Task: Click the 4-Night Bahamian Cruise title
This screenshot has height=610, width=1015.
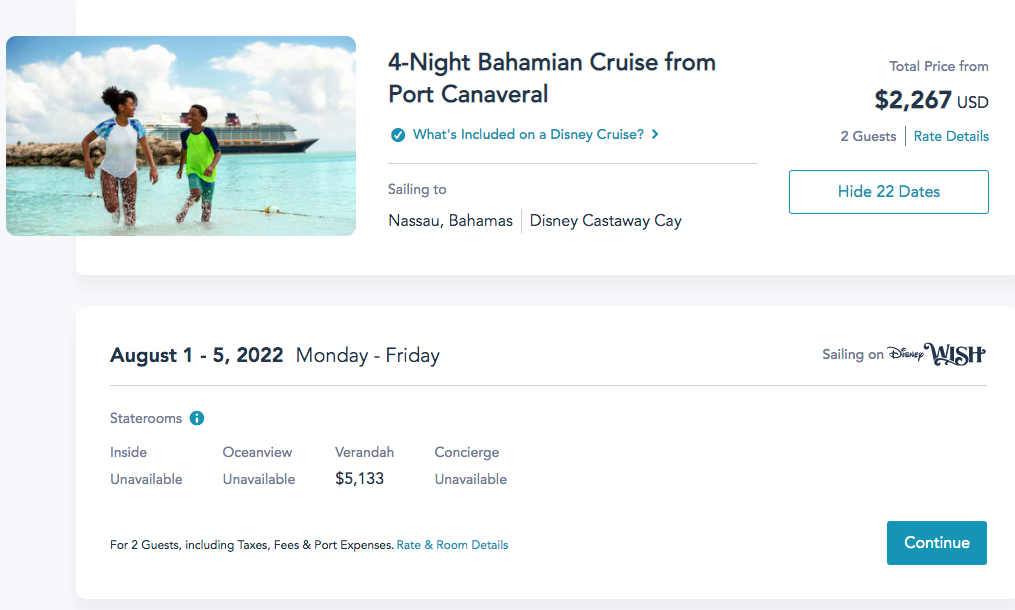Action: click(551, 78)
